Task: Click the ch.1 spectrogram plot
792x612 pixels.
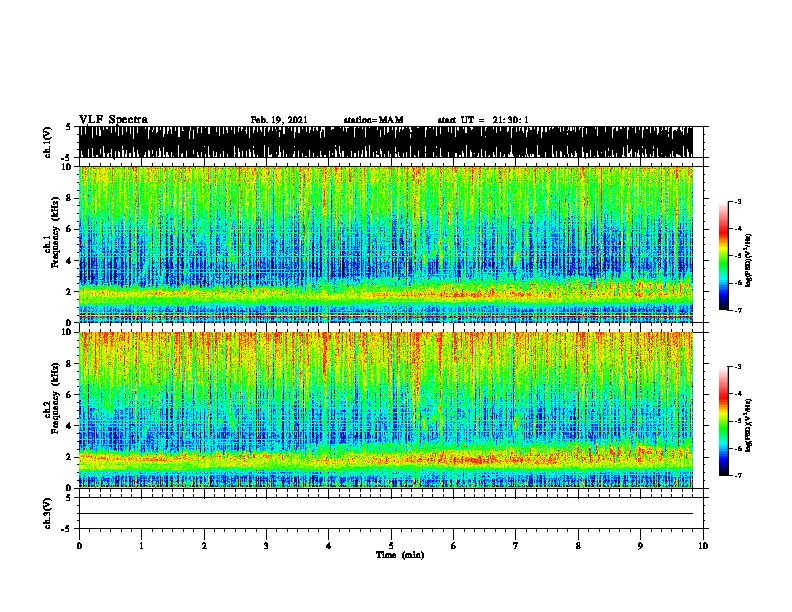Action: [386, 244]
